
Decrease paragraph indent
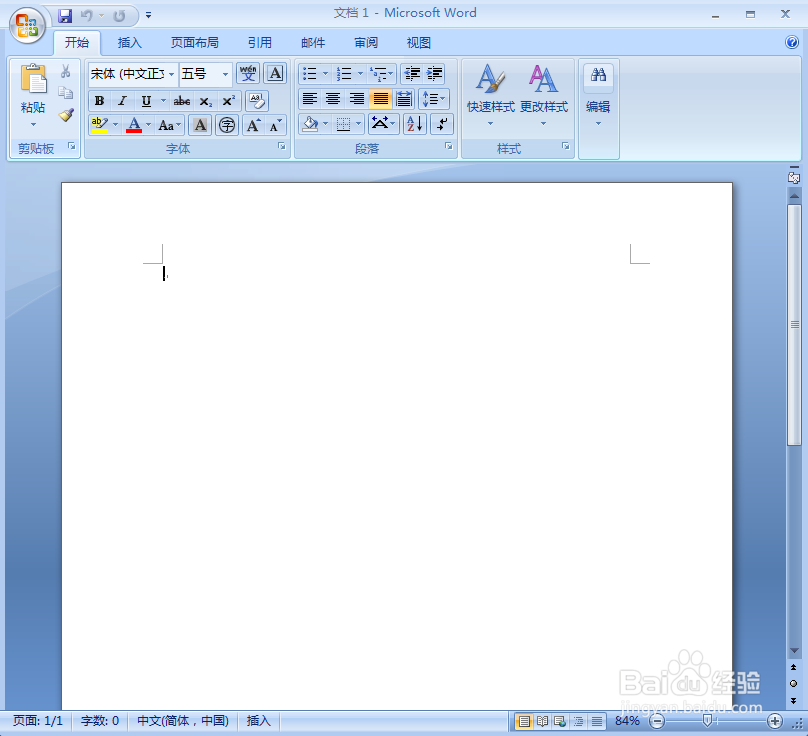412,74
